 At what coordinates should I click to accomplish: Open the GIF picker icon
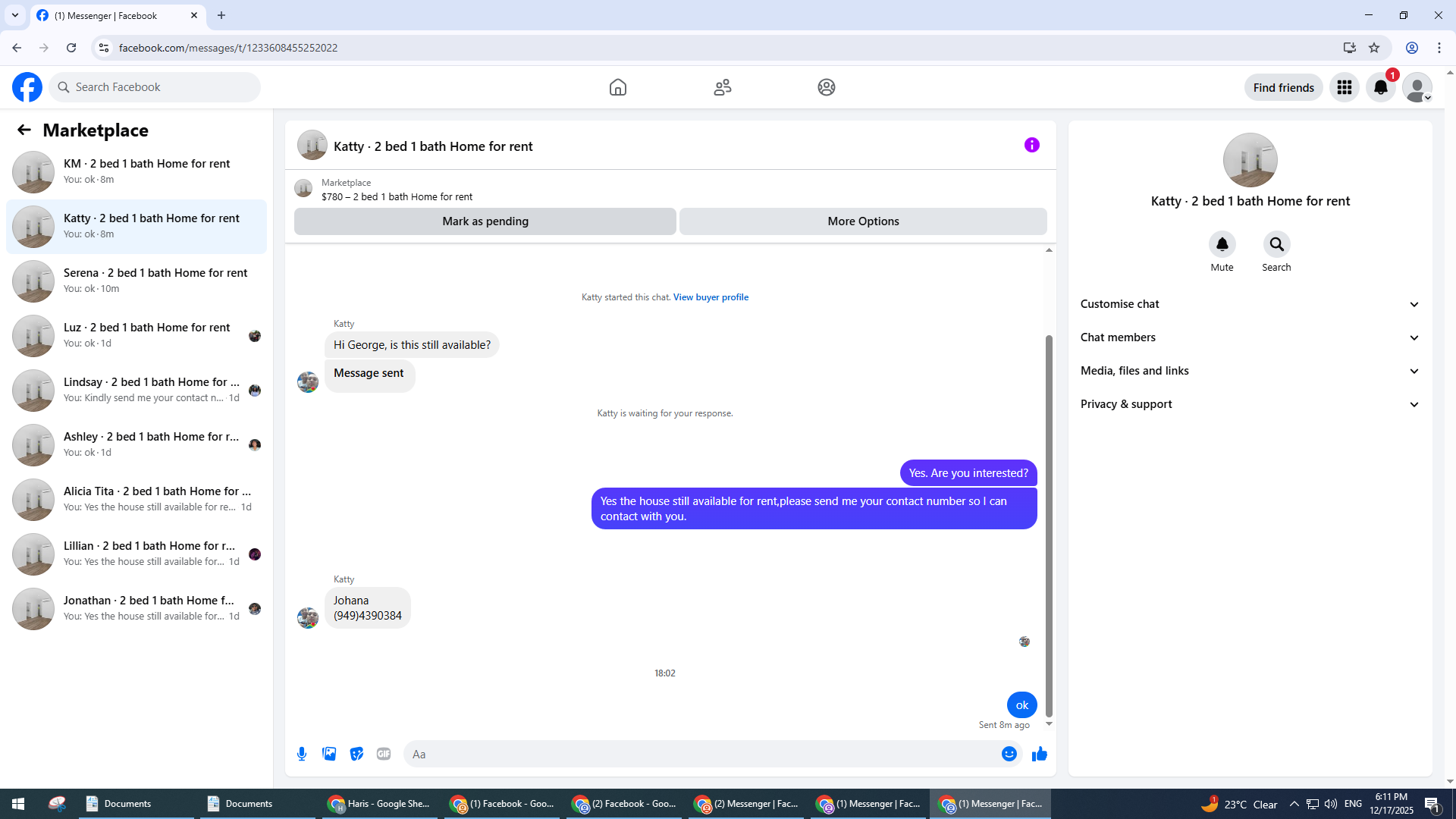coord(384,754)
